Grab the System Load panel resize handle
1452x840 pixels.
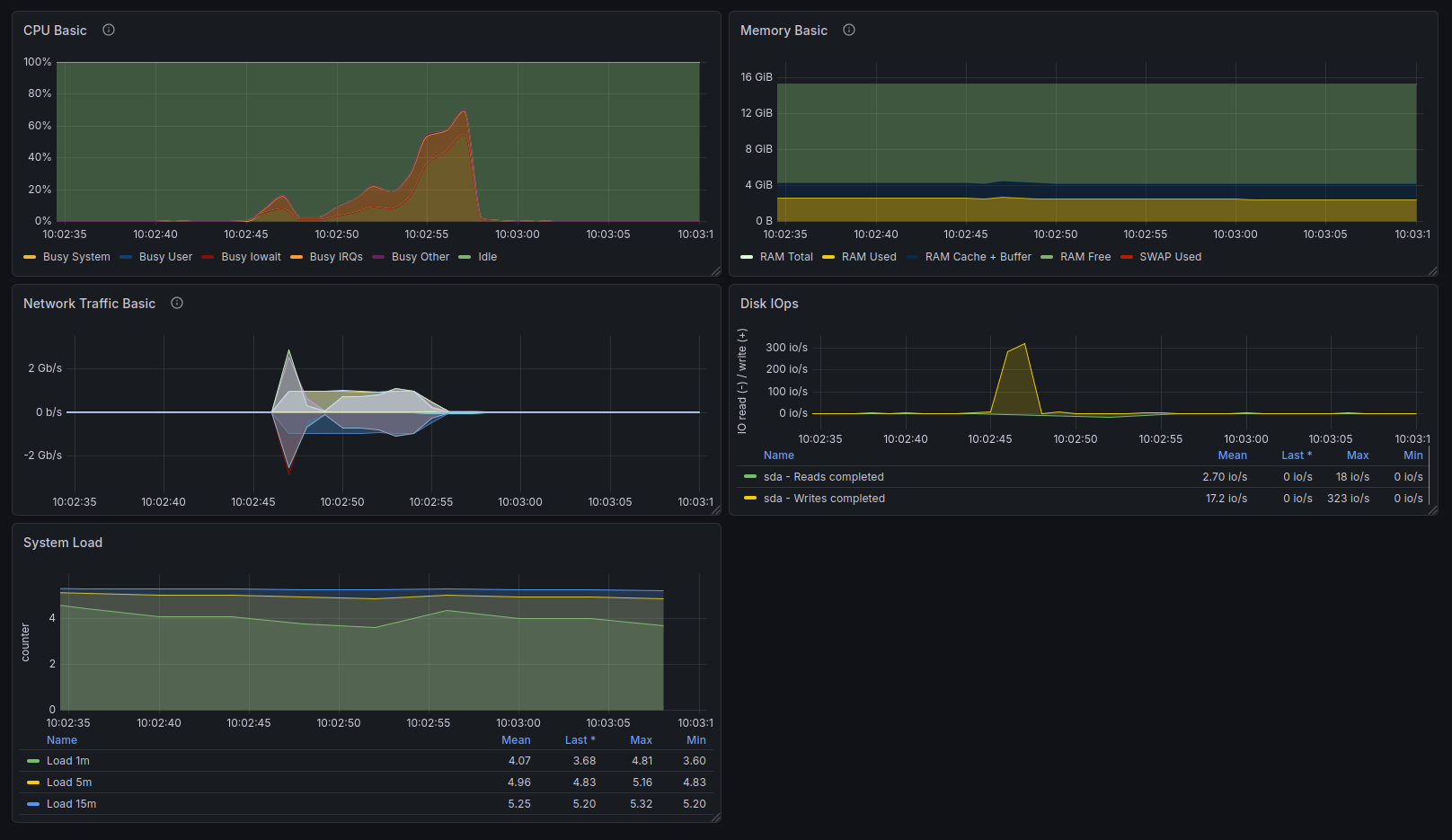pos(716,818)
